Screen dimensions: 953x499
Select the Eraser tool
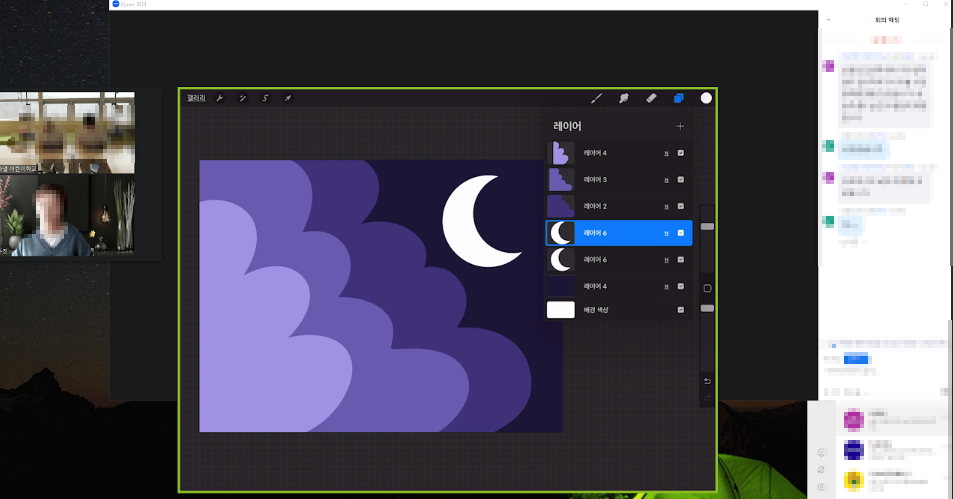point(651,98)
